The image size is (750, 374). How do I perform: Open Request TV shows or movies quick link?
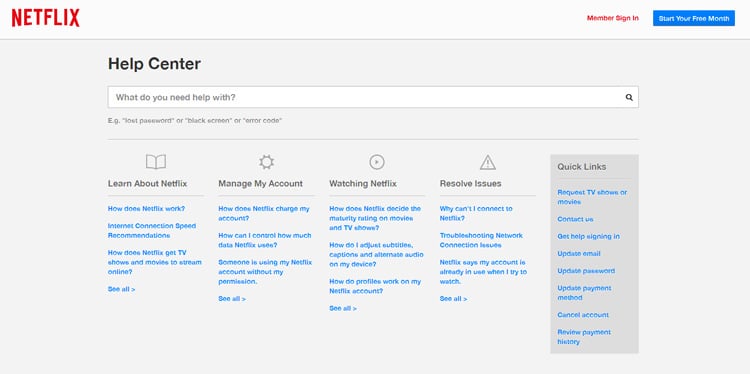click(592, 197)
